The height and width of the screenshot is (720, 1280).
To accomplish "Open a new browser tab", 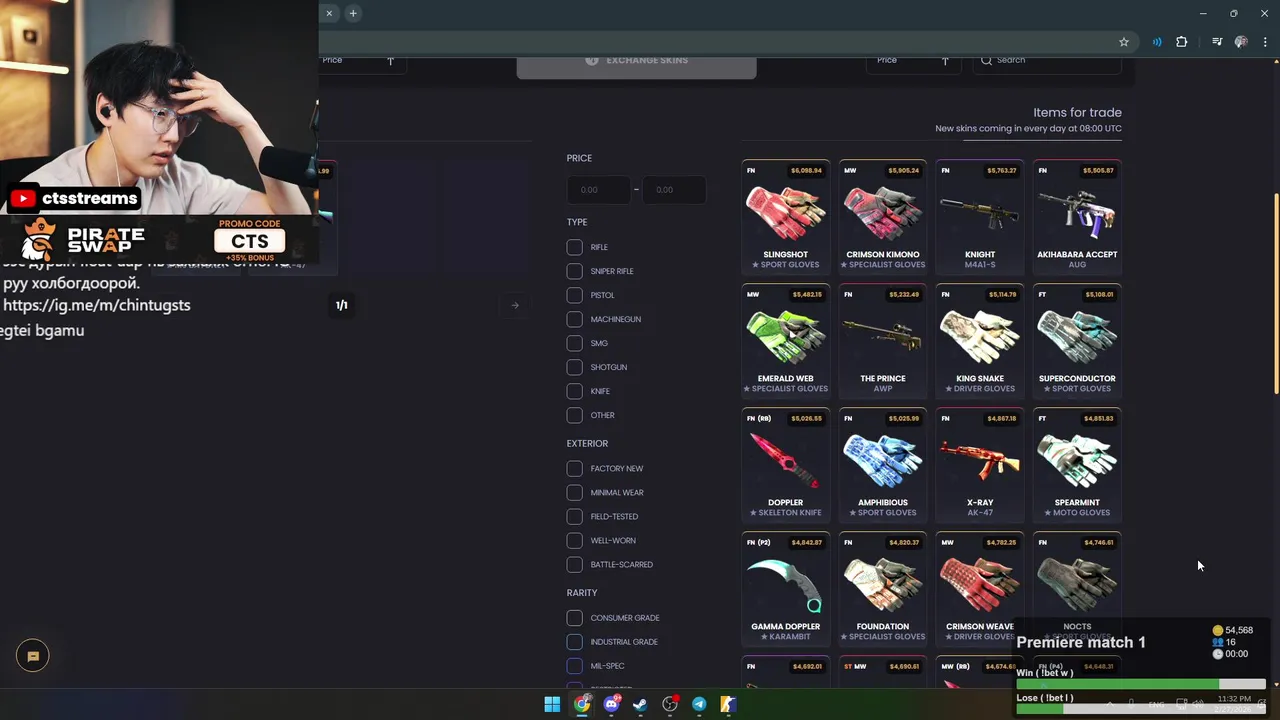I will pos(353,13).
